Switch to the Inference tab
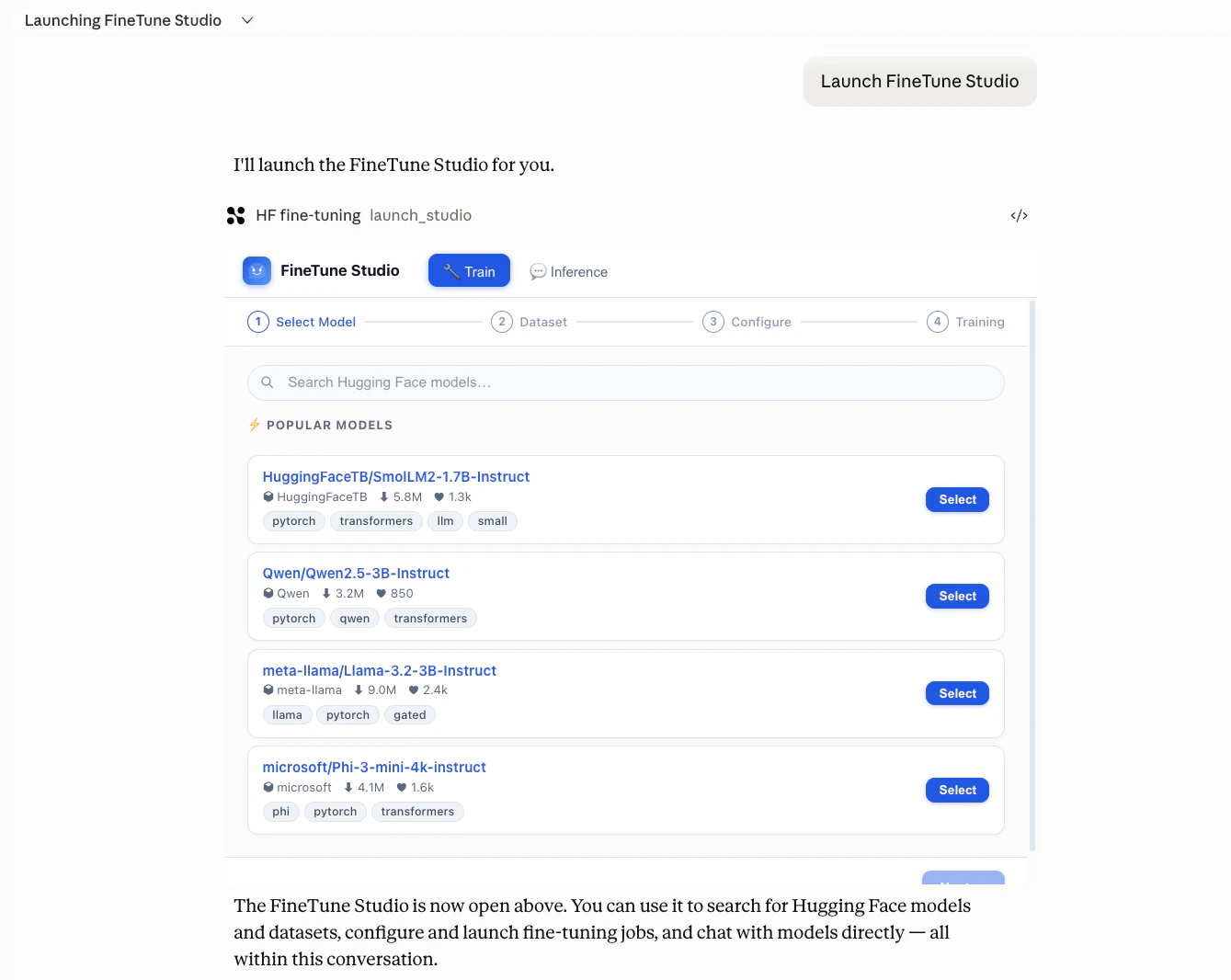Screen dimensions: 1231x980 pyautogui.click(x=569, y=272)
